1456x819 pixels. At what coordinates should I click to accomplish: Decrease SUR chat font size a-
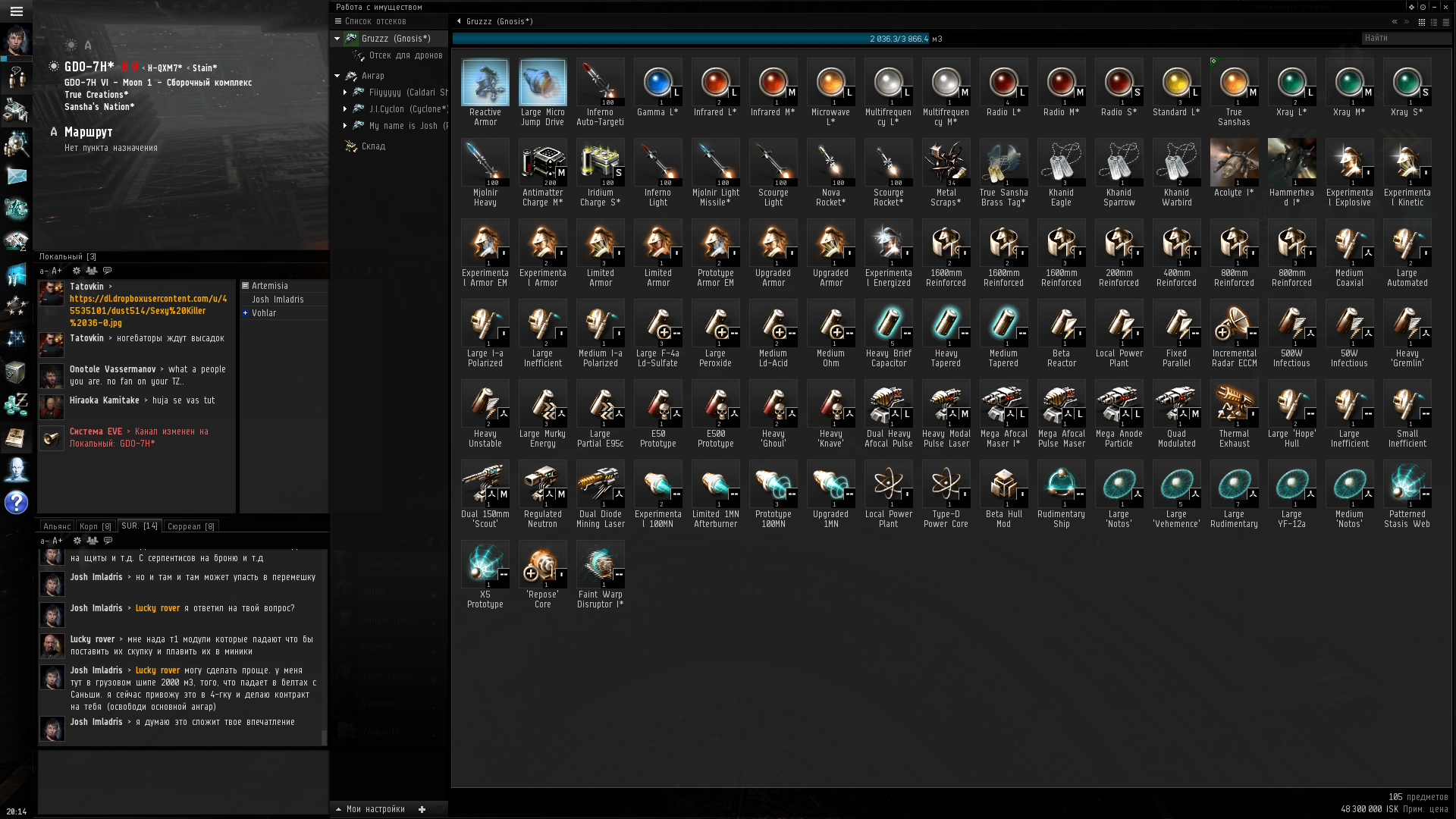pyautogui.click(x=44, y=541)
